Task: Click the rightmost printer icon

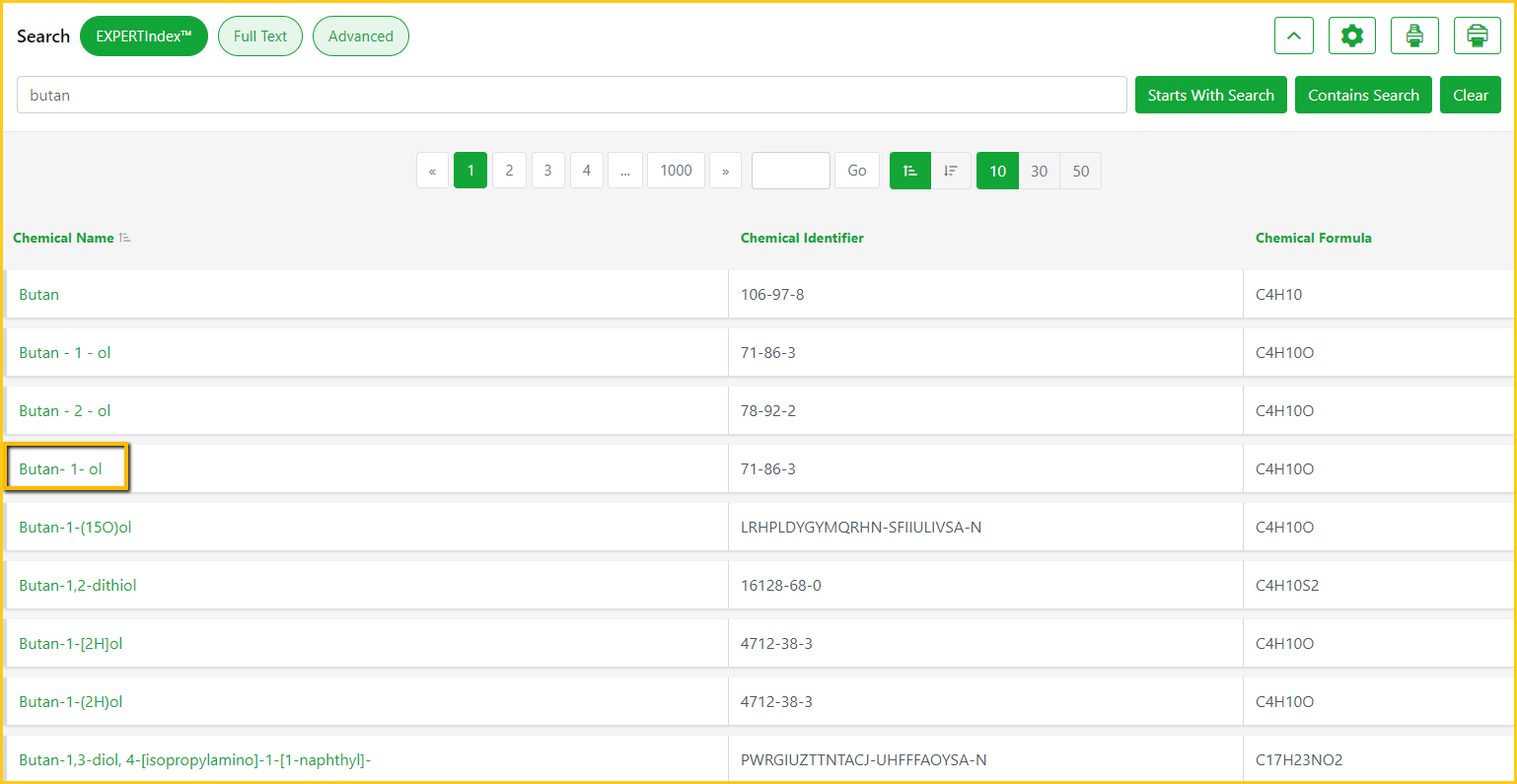Action: (1477, 36)
